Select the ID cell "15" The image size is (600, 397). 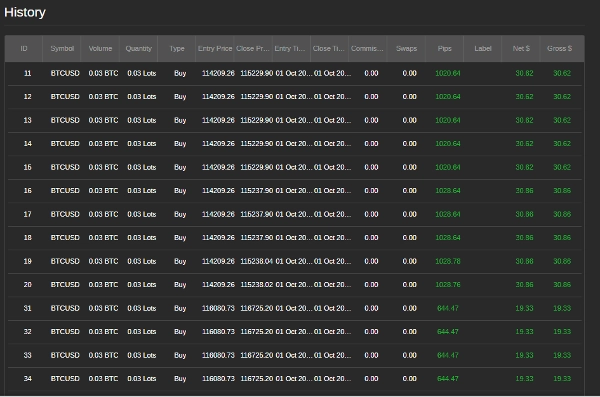[x=28, y=167]
